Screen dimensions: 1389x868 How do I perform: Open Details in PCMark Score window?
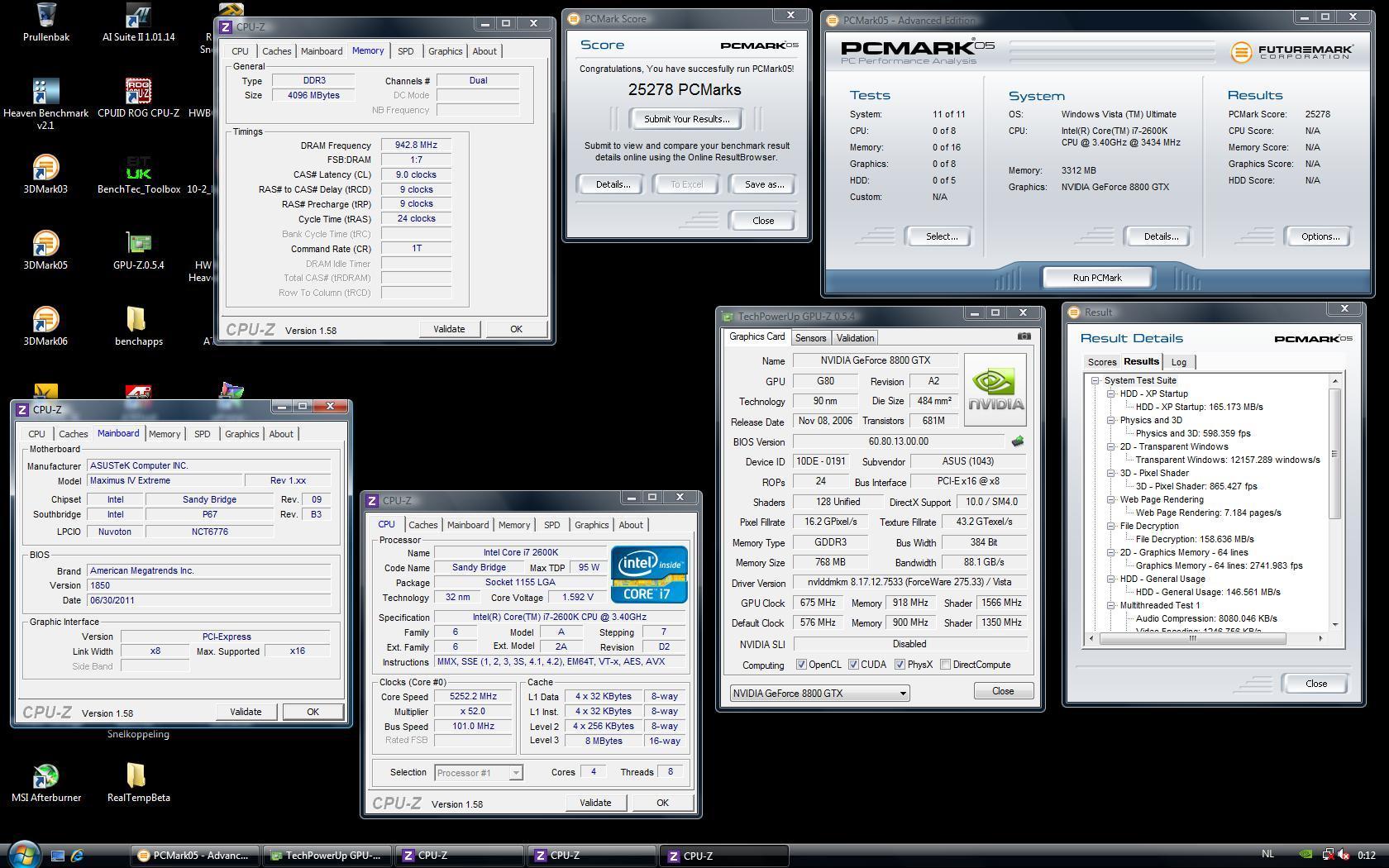click(x=613, y=184)
